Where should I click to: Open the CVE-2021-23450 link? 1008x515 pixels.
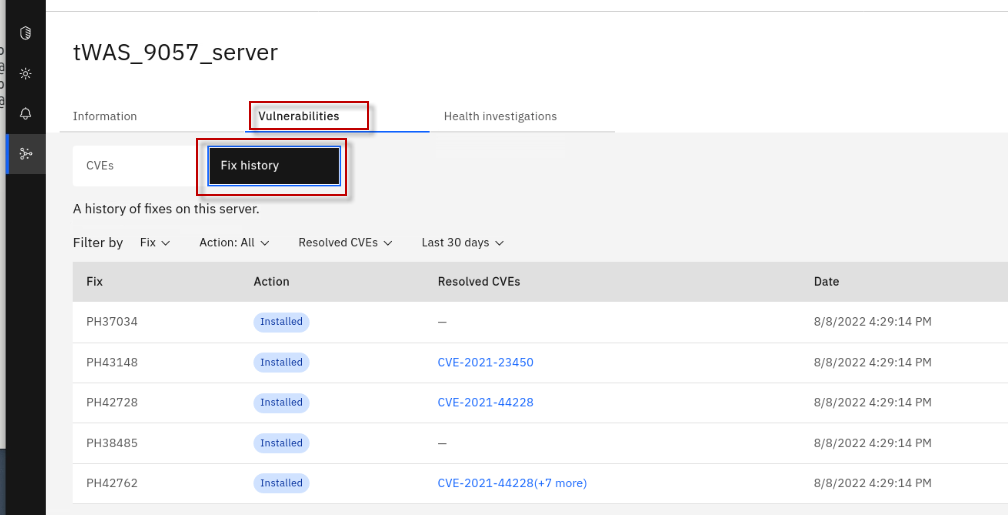(x=485, y=362)
